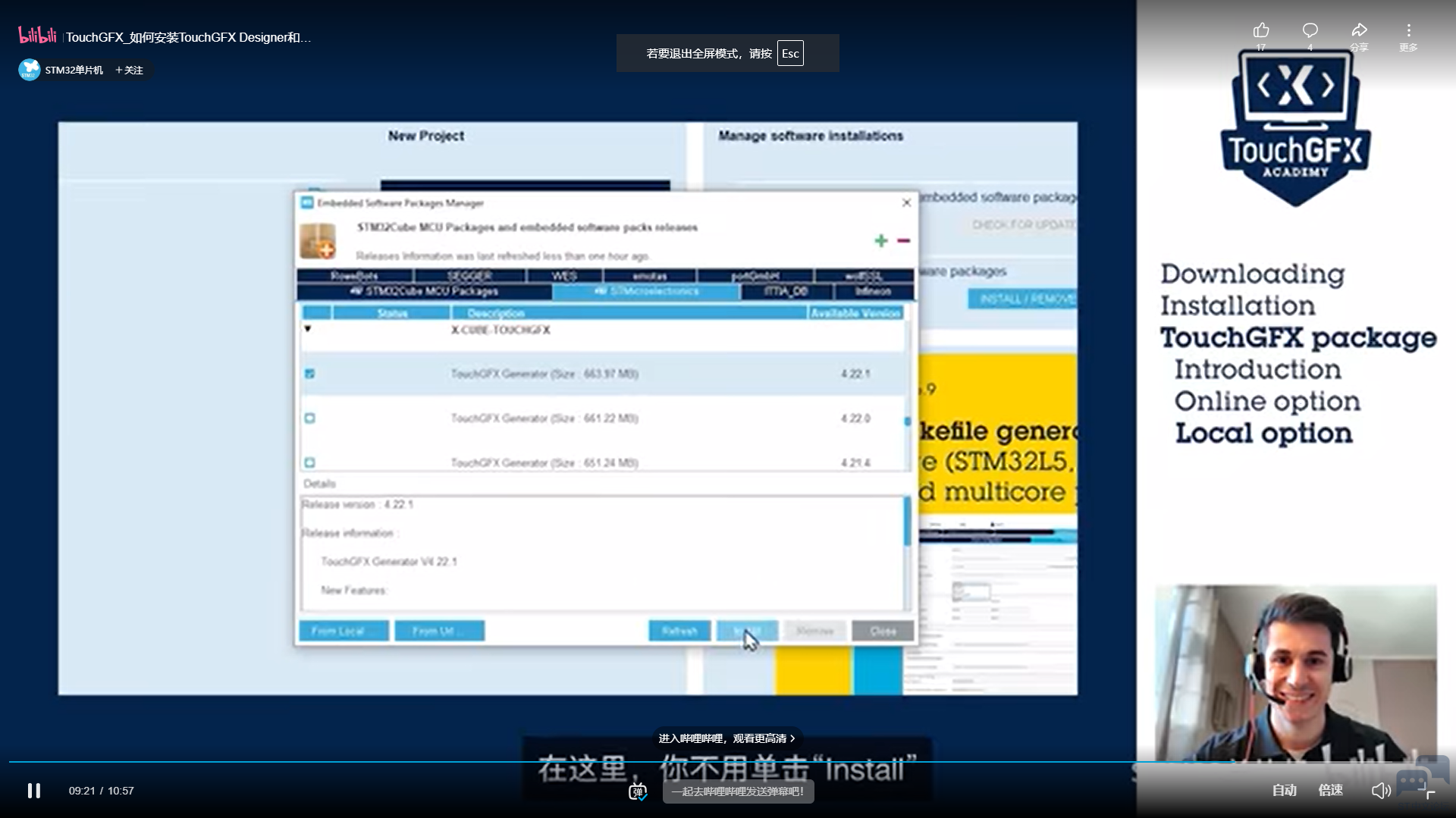This screenshot has height=818, width=1456.
Task: Open the 进入哔哩哔哩，观看更高清 link
Action: tap(727, 738)
